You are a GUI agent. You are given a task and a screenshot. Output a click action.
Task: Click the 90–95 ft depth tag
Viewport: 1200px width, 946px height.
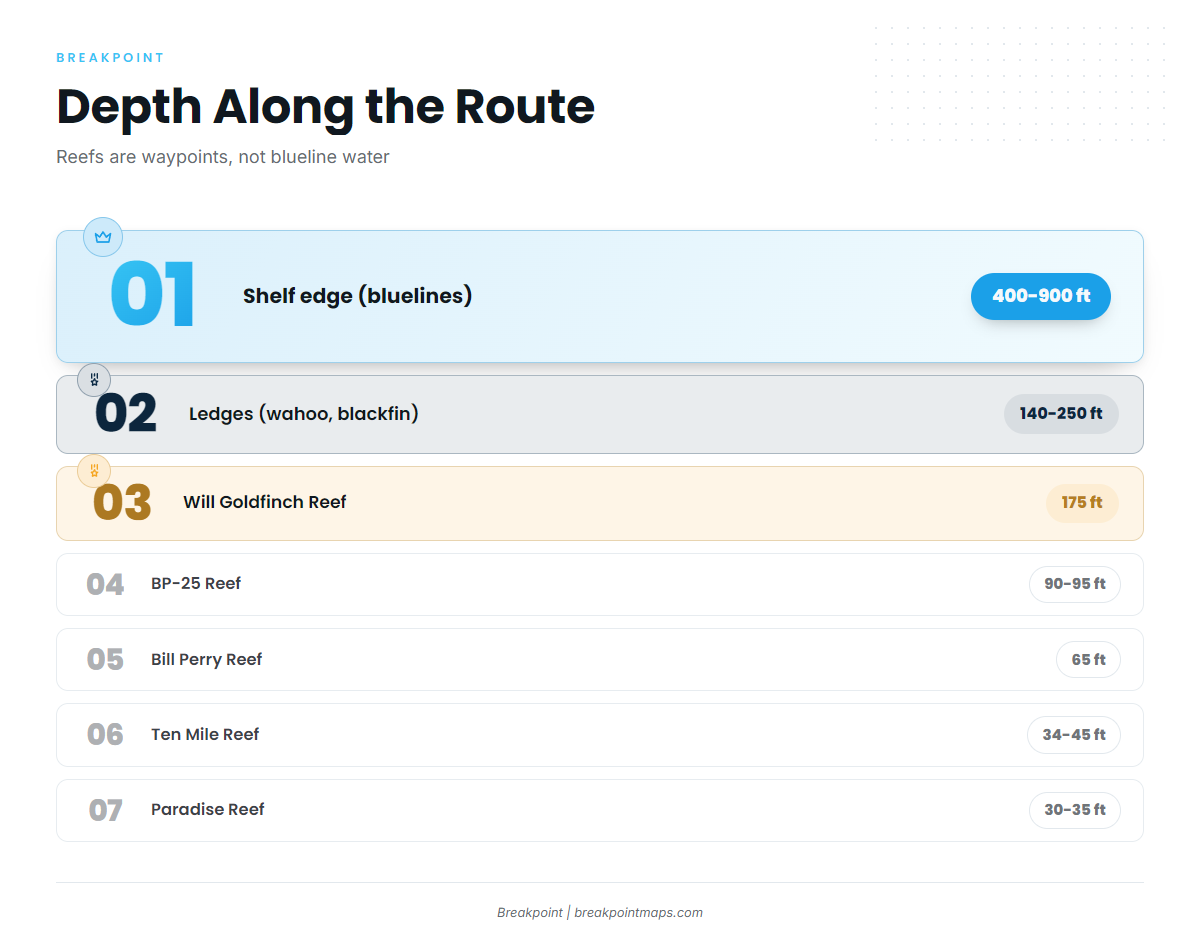tap(1075, 584)
